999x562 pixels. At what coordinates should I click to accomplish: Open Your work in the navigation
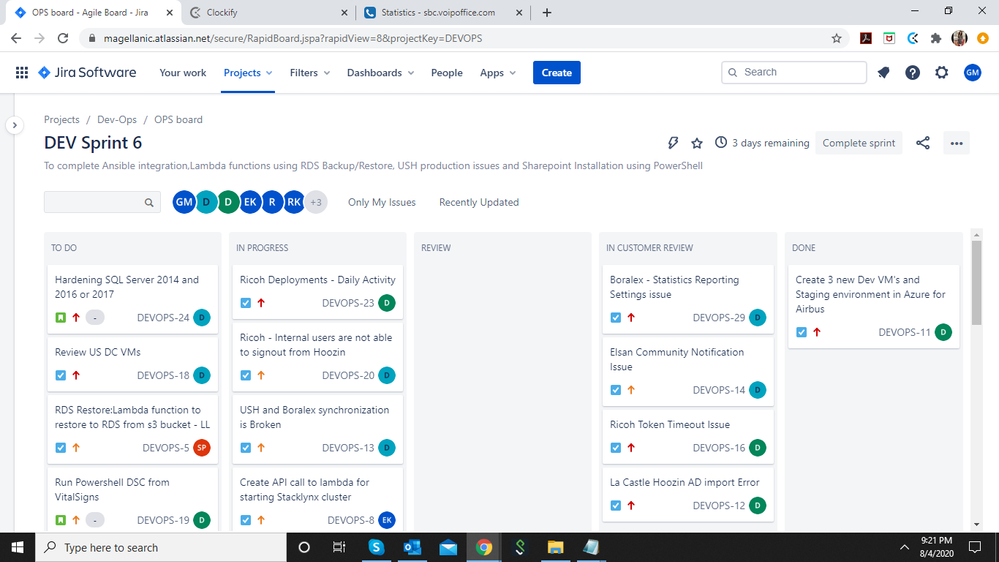click(x=183, y=73)
